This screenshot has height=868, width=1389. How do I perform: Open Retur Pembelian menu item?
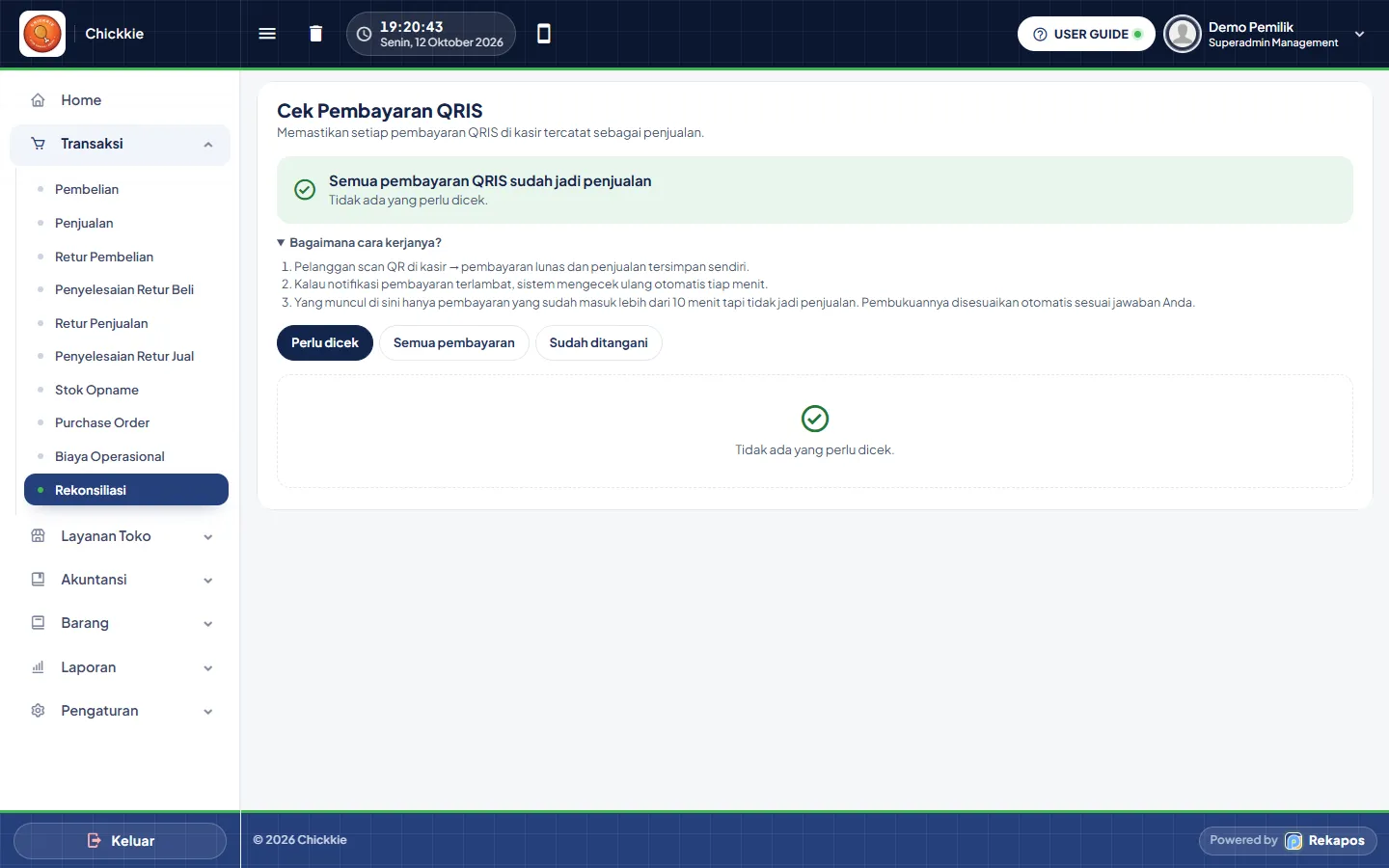pyautogui.click(x=104, y=257)
